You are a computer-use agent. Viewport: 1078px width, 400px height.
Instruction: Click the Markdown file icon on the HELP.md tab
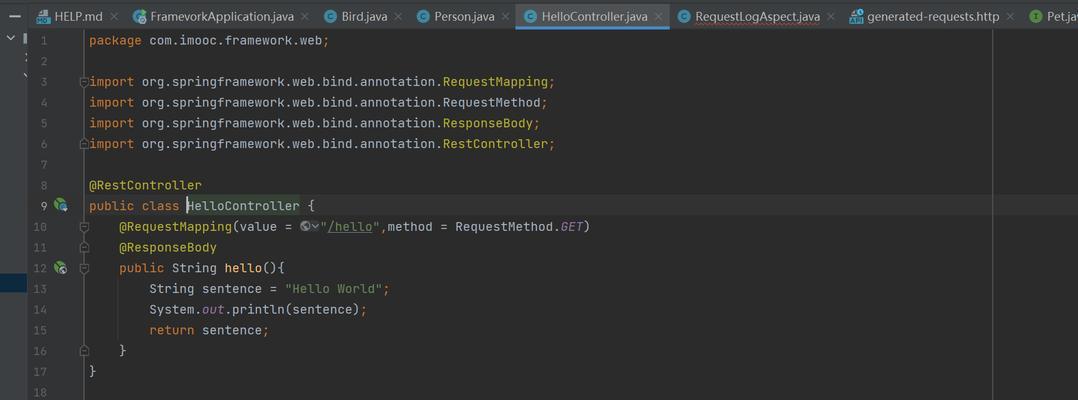(x=43, y=16)
